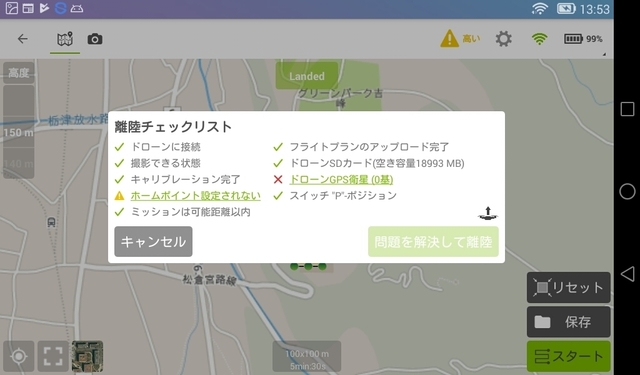Screen dimensions: 640x375
Task: Click the green スタート button
Action: coord(569,356)
